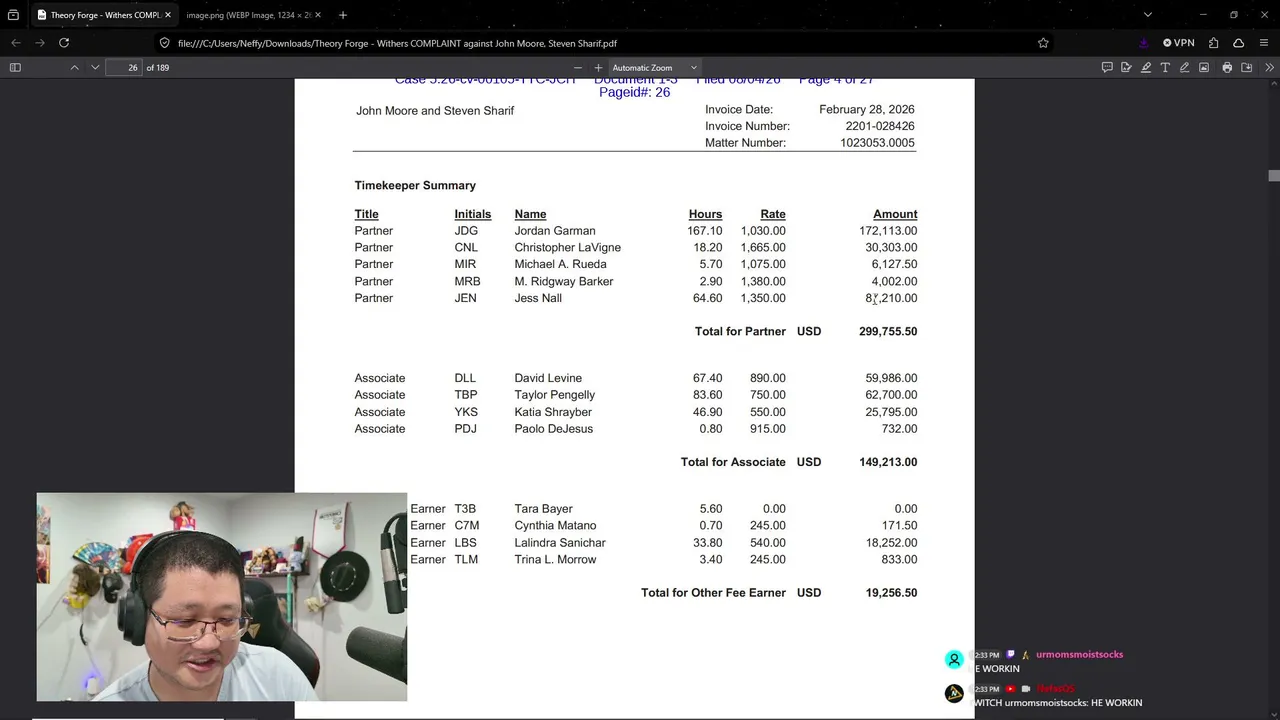The image size is (1280, 720).
Task: Open the purple downloads icon in the toolbar
Action: [1144, 43]
